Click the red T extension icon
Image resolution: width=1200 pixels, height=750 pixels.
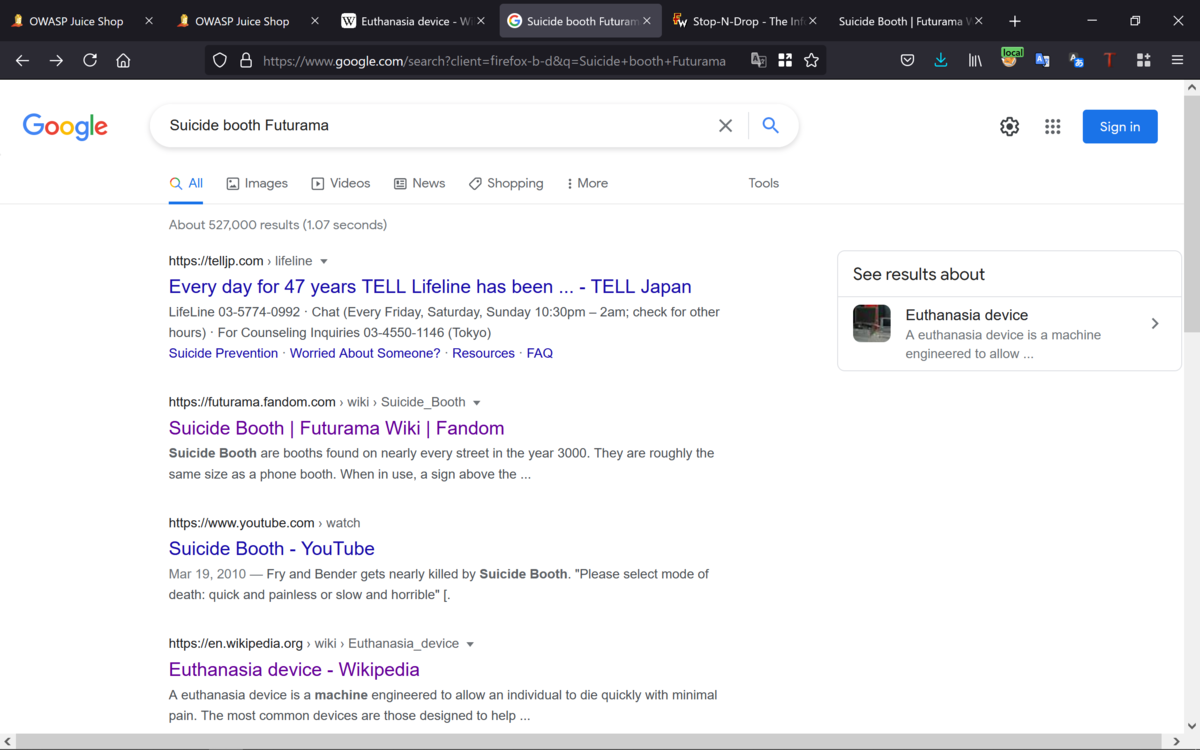[x=1109, y=61]
